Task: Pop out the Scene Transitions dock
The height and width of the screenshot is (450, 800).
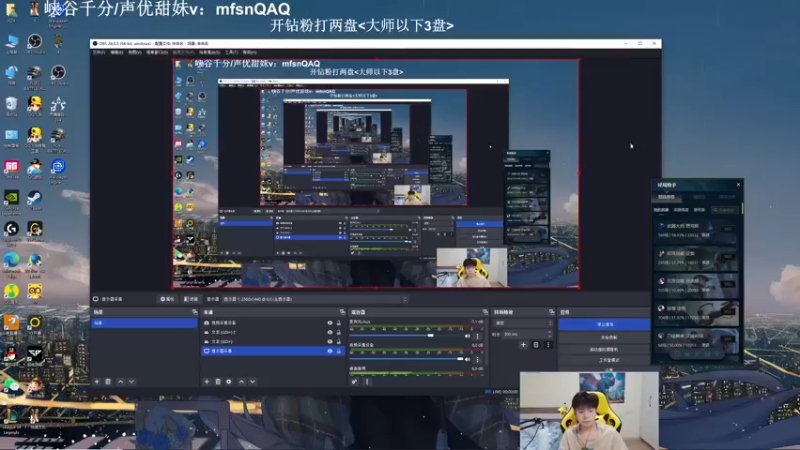Action: coord(552,312)
